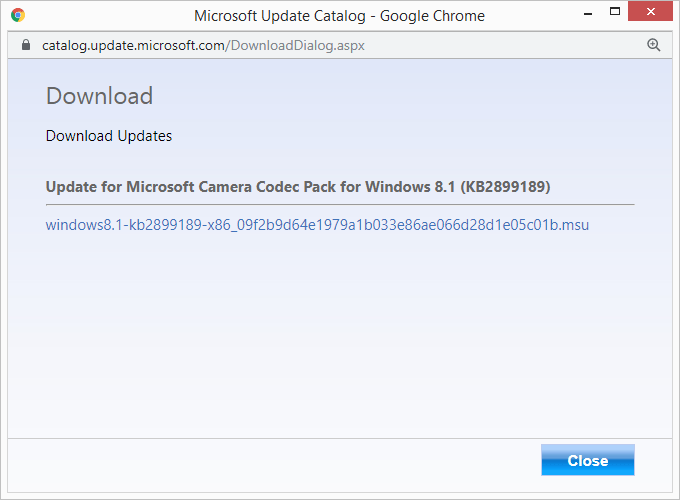This screenshot has height=500, width=680.
Task: Click the KB2899189 number in the update title
Action: [x=506, y=187]
